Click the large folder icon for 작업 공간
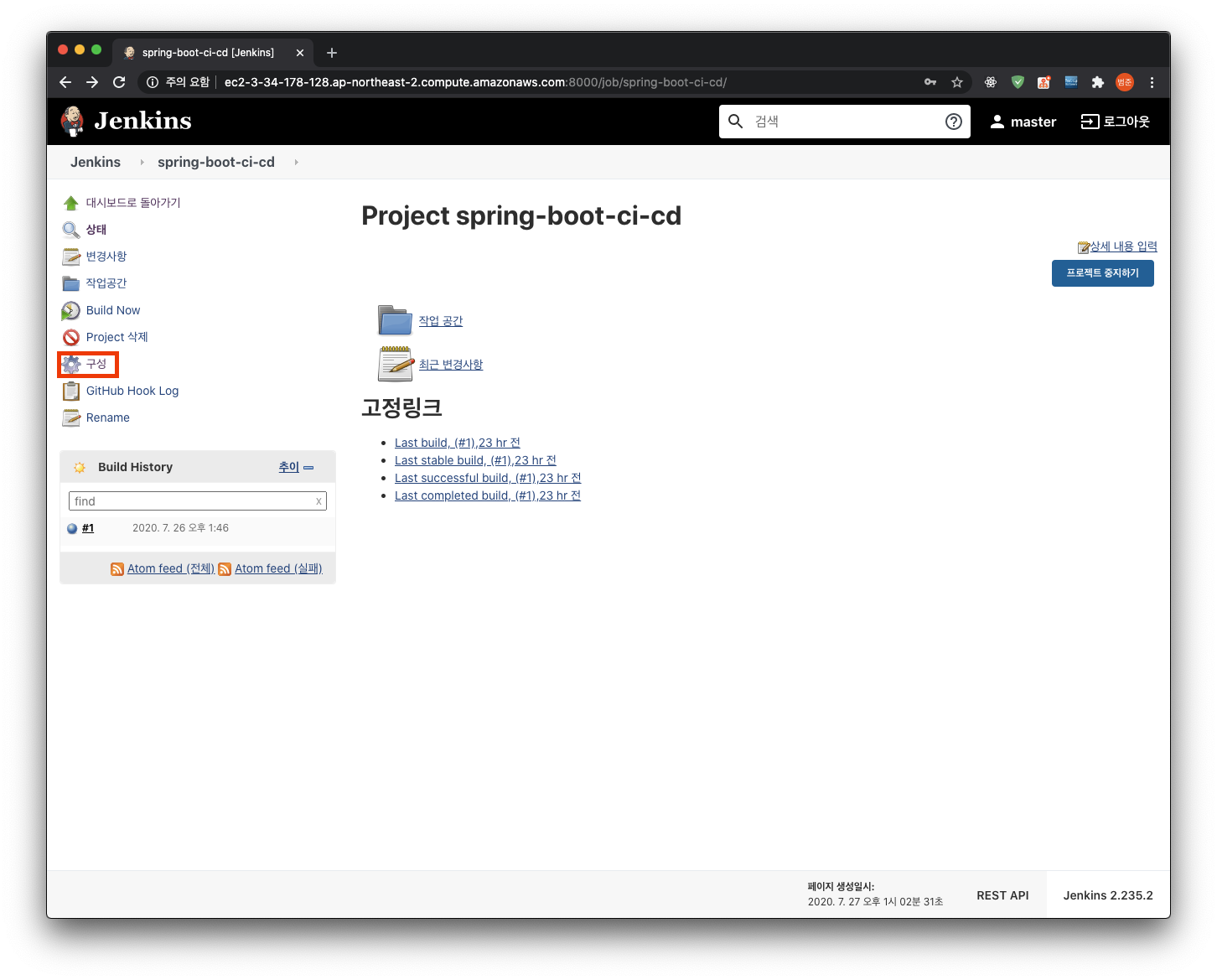Image resolution: width=1217 pixels, height=980 pixels. pos(395,320)
